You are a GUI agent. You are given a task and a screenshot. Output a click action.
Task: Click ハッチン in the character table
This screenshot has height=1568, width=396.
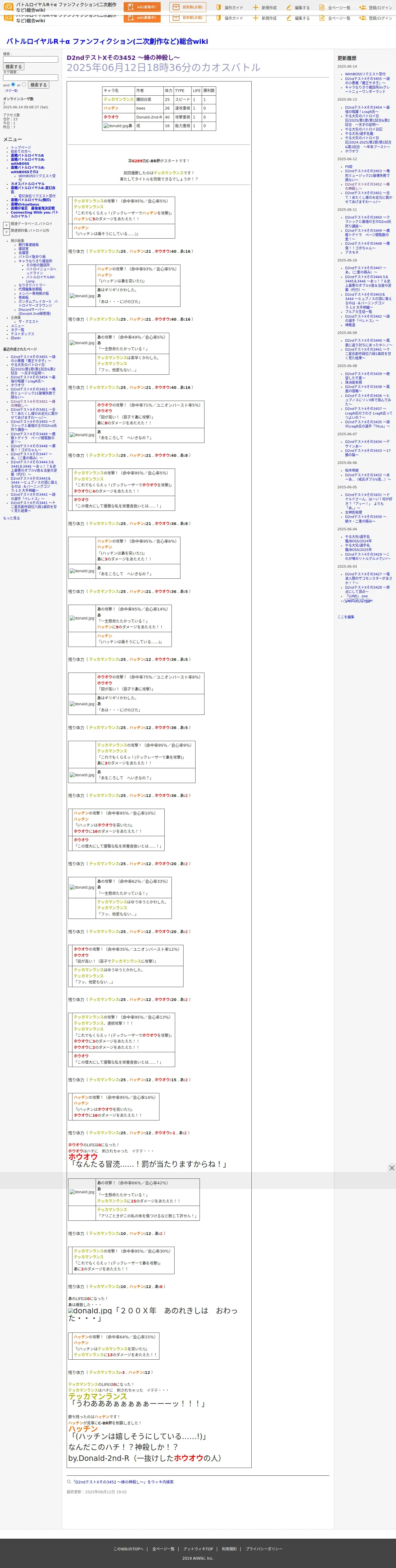pyautogui.click(x=111, y=108)
